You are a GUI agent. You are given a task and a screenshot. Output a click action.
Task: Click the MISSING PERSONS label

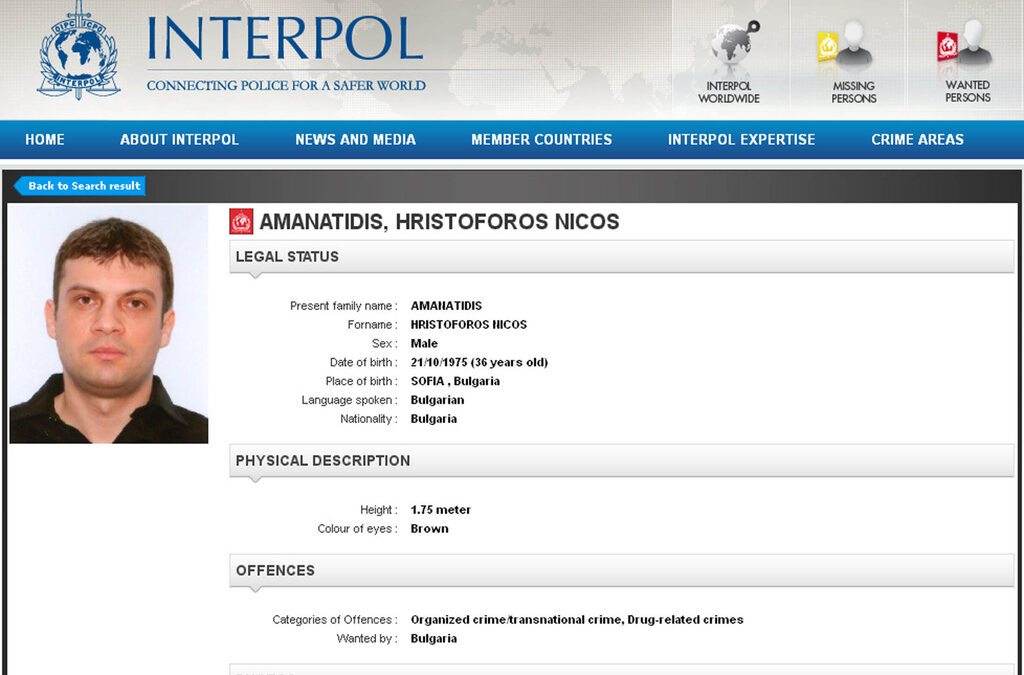click(854, 92)
